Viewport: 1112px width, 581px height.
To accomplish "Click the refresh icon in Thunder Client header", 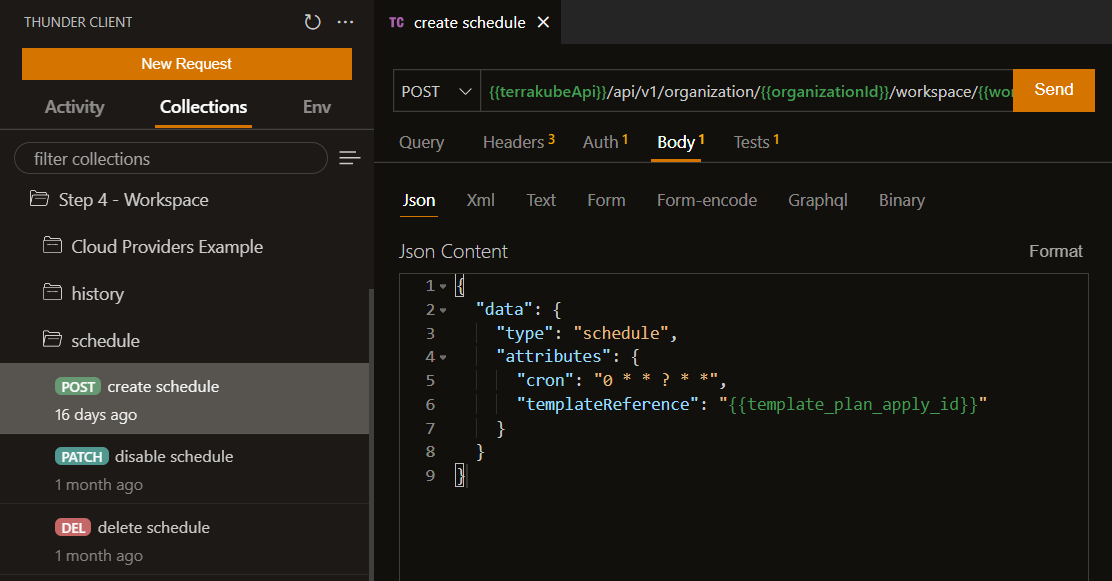I will [312, 22].
